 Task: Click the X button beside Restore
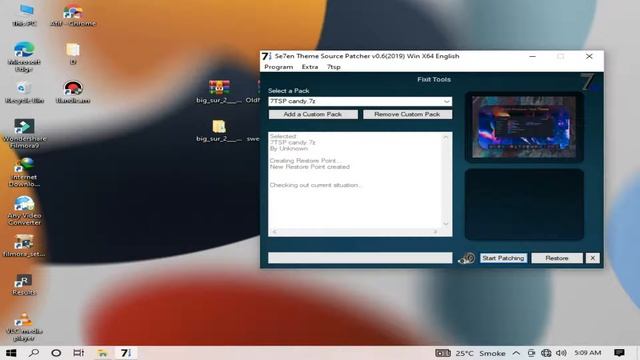point(593,258)
